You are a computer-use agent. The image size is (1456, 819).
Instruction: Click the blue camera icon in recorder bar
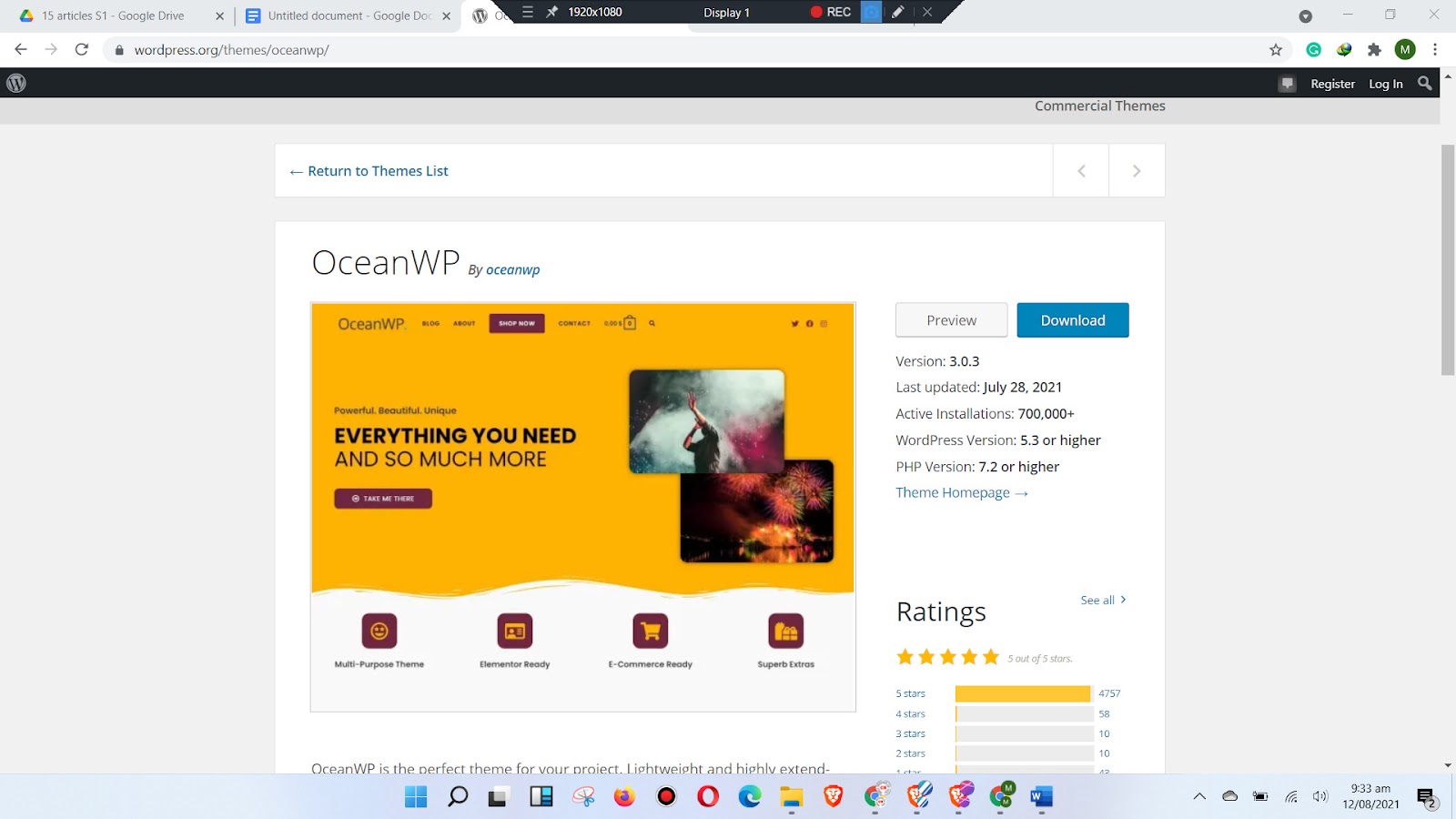871,12
